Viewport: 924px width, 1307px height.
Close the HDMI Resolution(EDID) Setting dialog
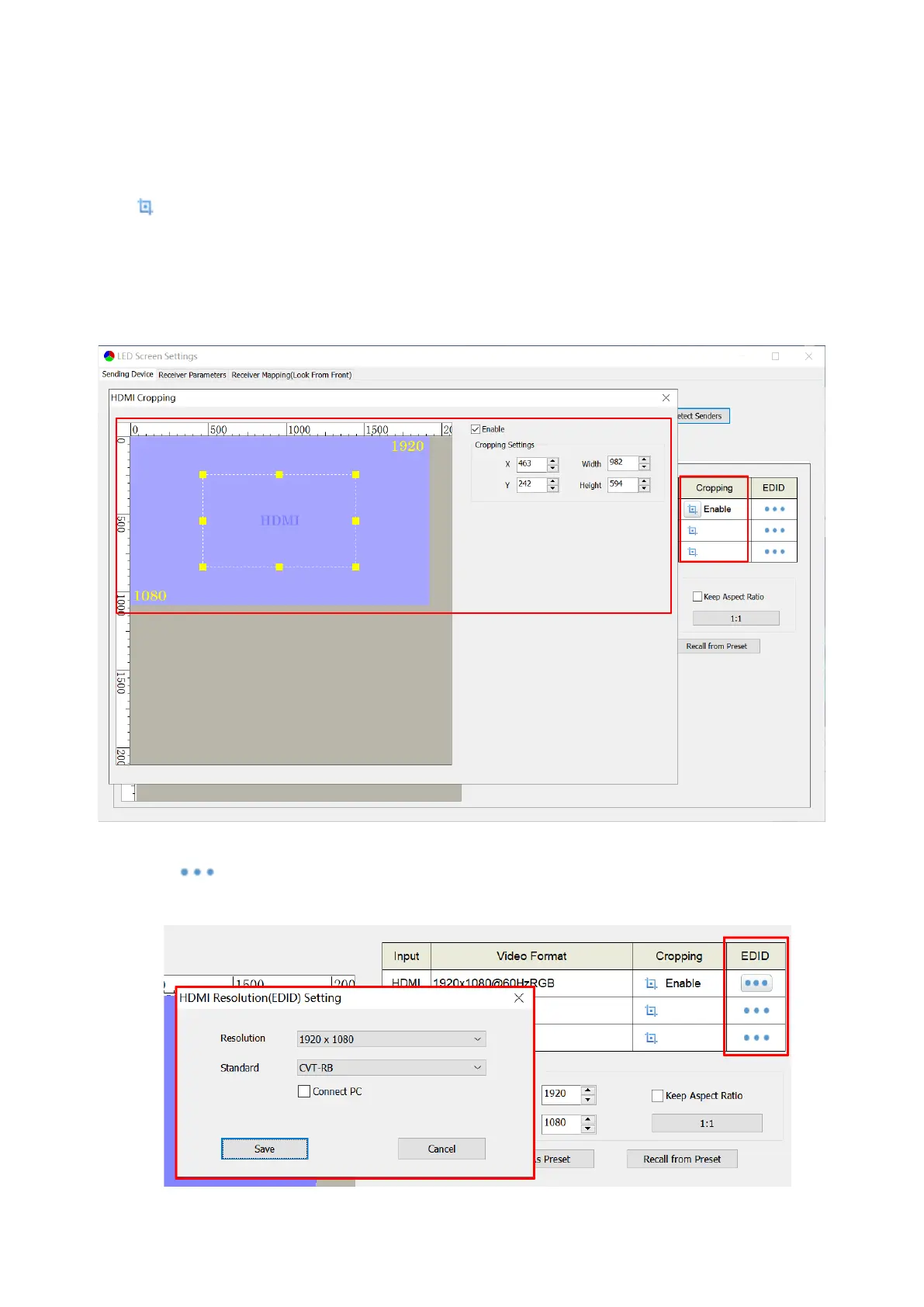(519, 998)
